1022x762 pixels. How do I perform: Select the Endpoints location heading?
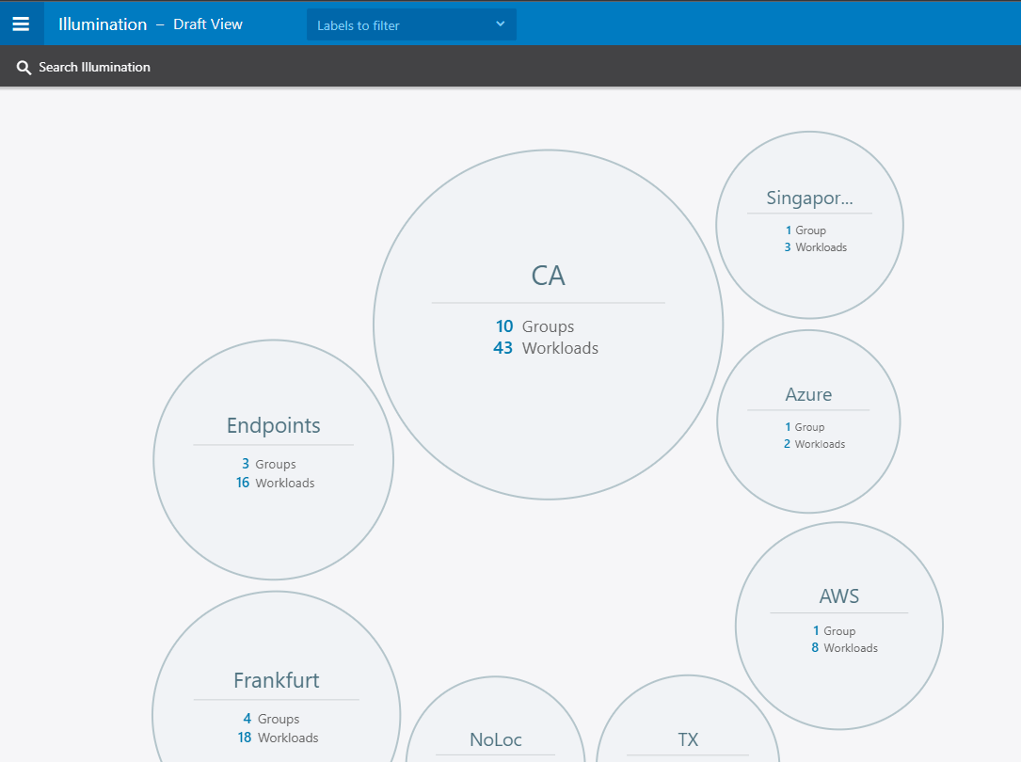point(273,426)
